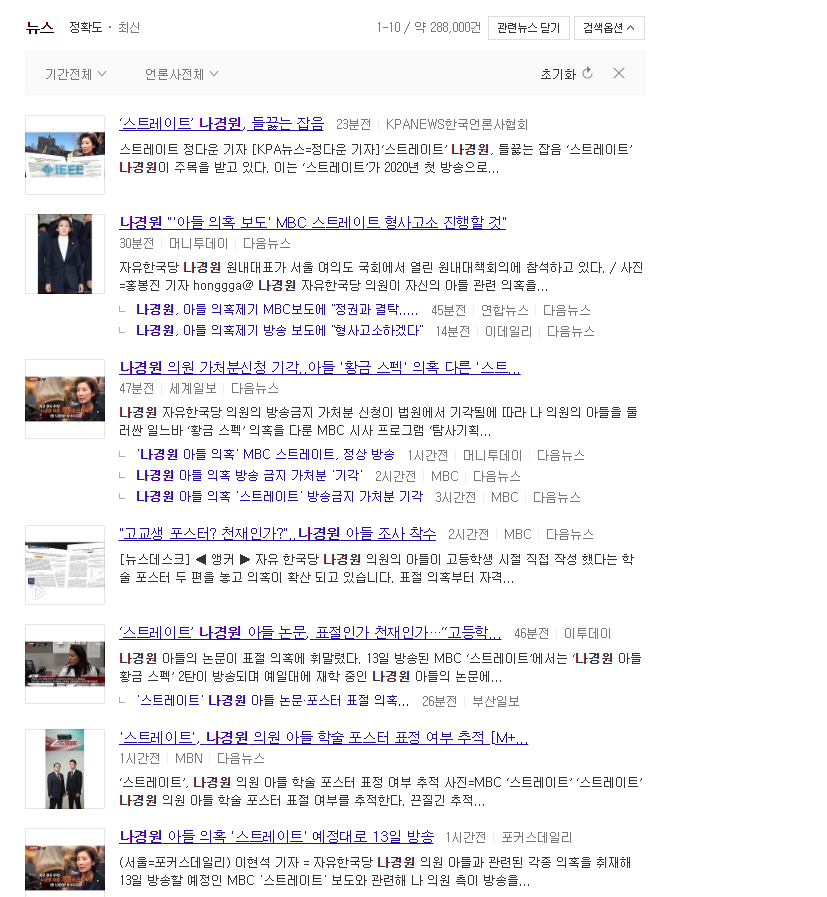This screenshot has height=897, width=827.
Task: Click source name 이투데이
Action: click(587, 633)
